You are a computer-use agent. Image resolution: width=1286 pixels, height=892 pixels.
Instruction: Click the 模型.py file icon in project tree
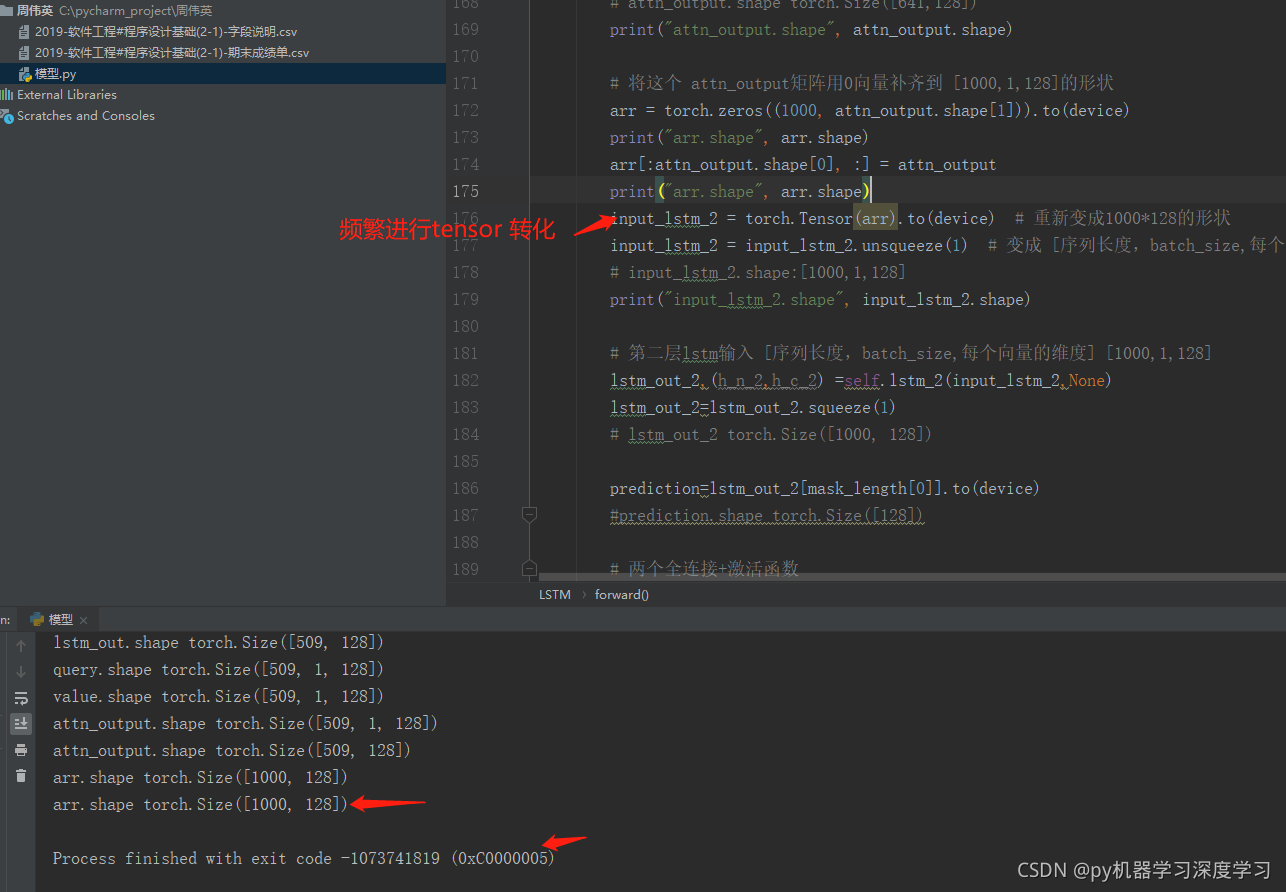tap(23, 73)
